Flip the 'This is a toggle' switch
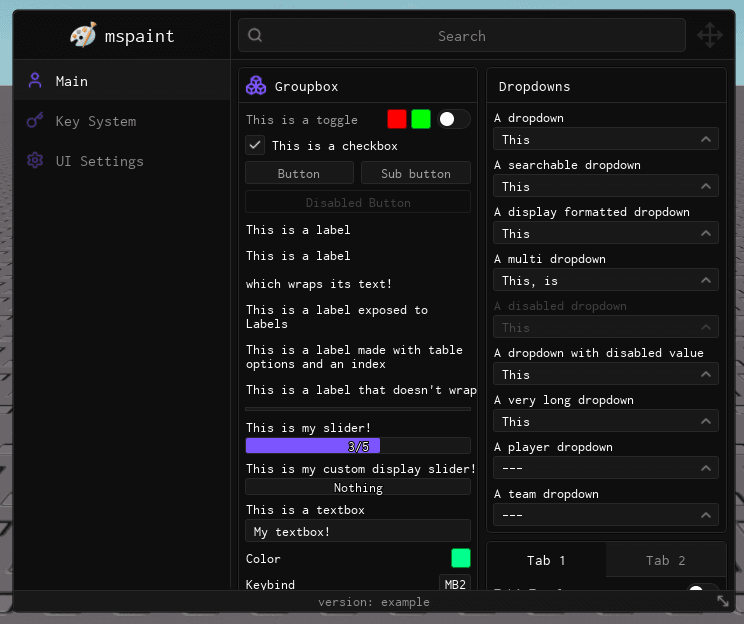Screen dimensions: 744x624 point(454,119)
